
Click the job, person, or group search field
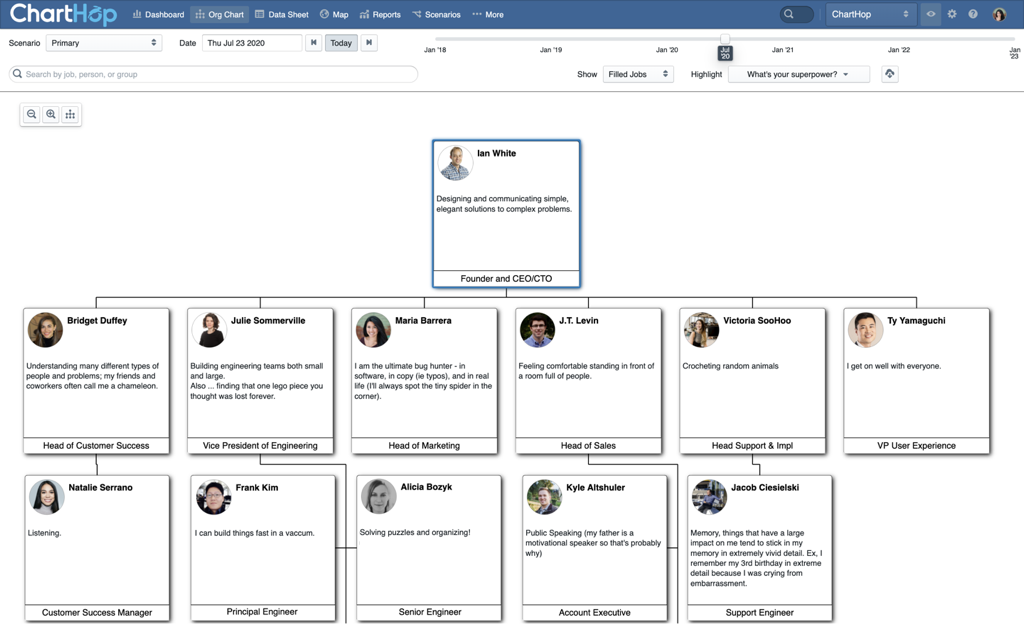coord(214,74)
